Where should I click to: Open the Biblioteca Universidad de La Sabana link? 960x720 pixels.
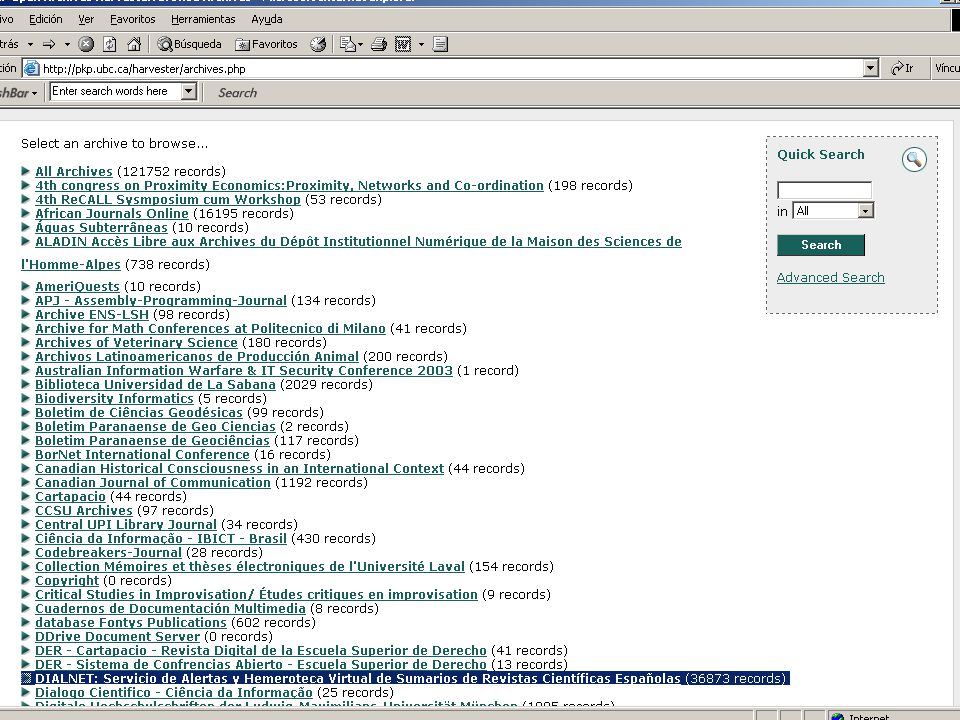point(155,384)
